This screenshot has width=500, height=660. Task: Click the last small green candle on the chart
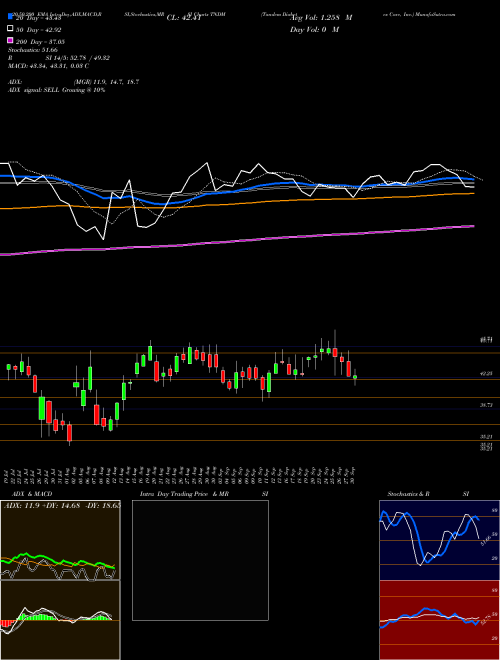(355, 377)
